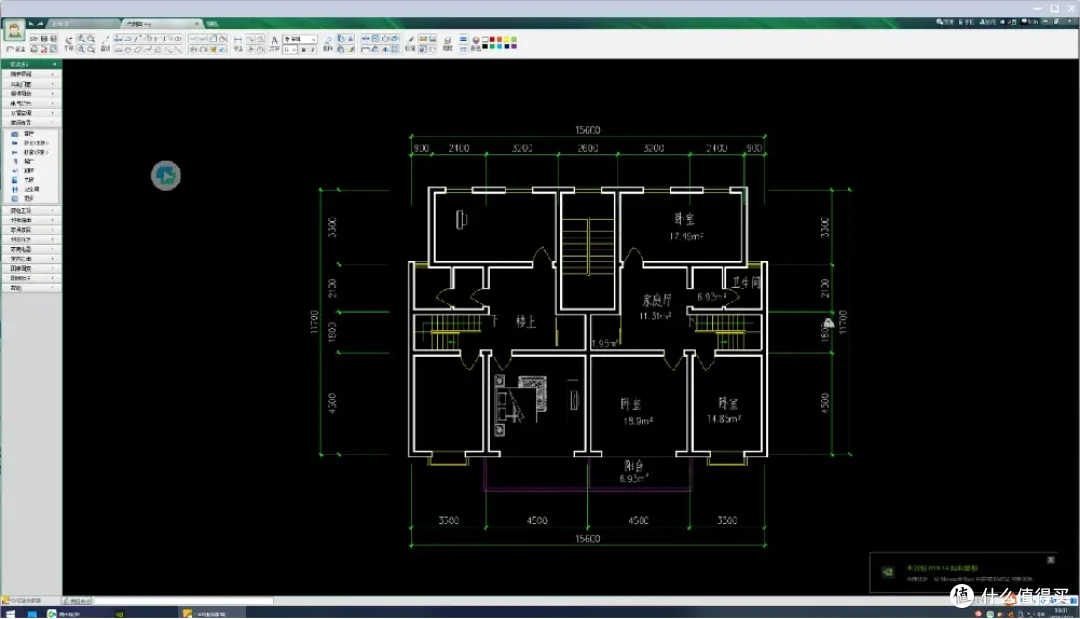Viewport: 1080px width, 619px height.
Task: Pick the red color swatch
Action: click(x=492, y=39)
